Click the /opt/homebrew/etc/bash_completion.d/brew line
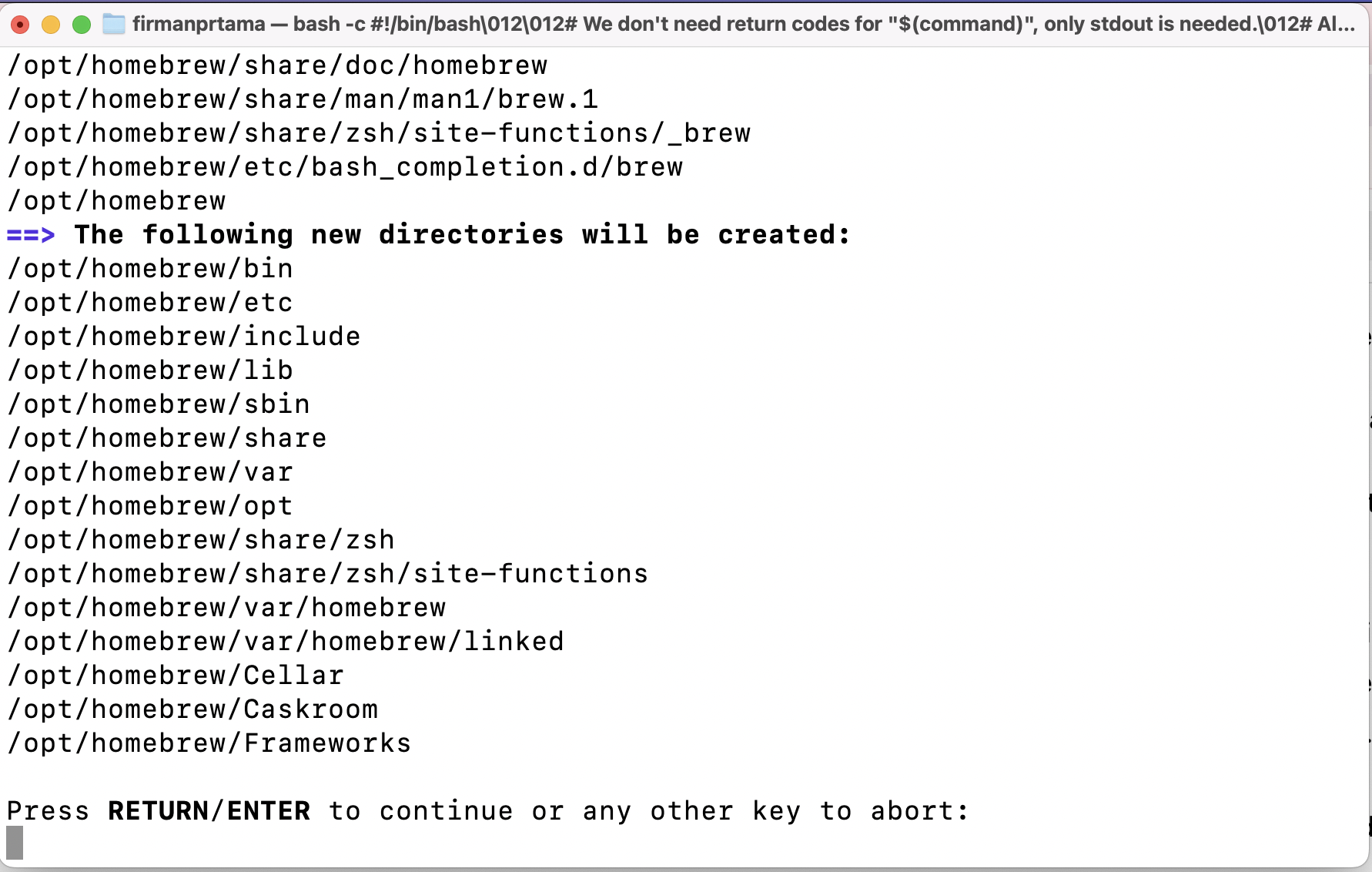This screenshot has width=1372, height=872. pos(345,167)
